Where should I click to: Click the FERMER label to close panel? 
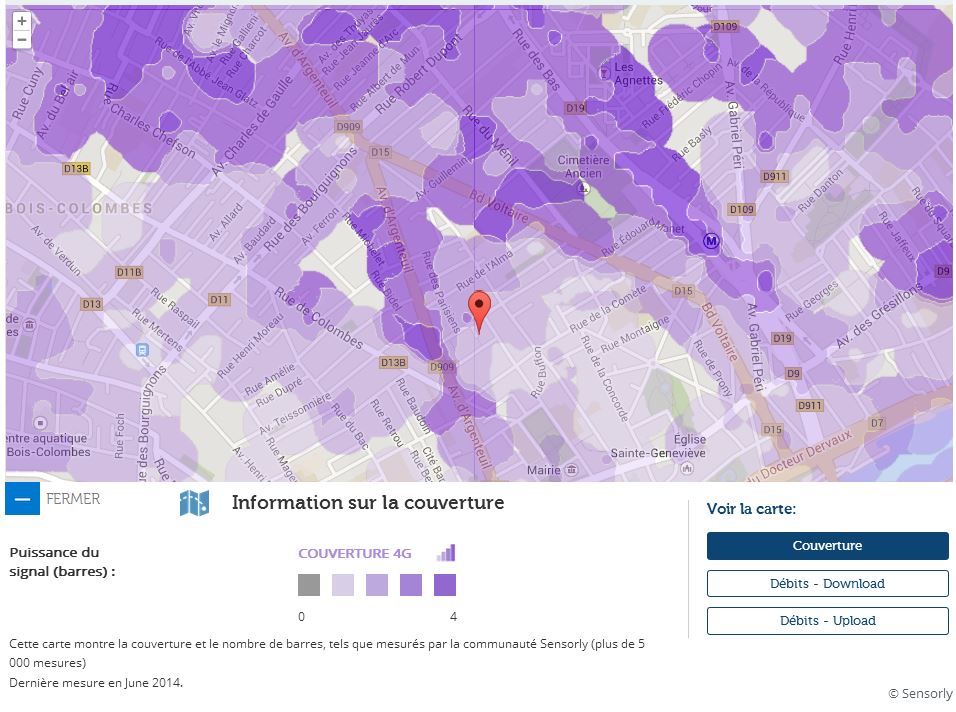click(x=73, y=498)
